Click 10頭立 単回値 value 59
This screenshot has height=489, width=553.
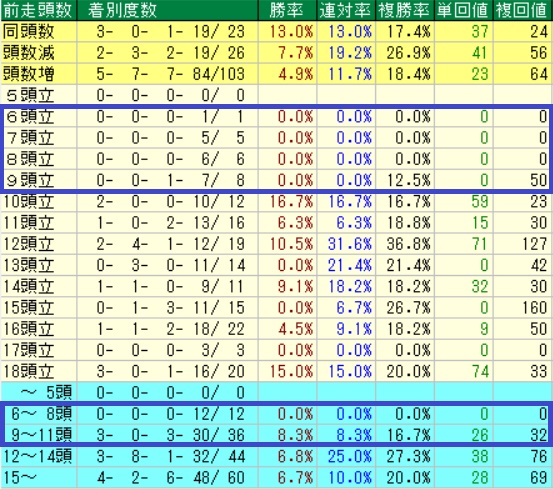[x=480, y=201]
